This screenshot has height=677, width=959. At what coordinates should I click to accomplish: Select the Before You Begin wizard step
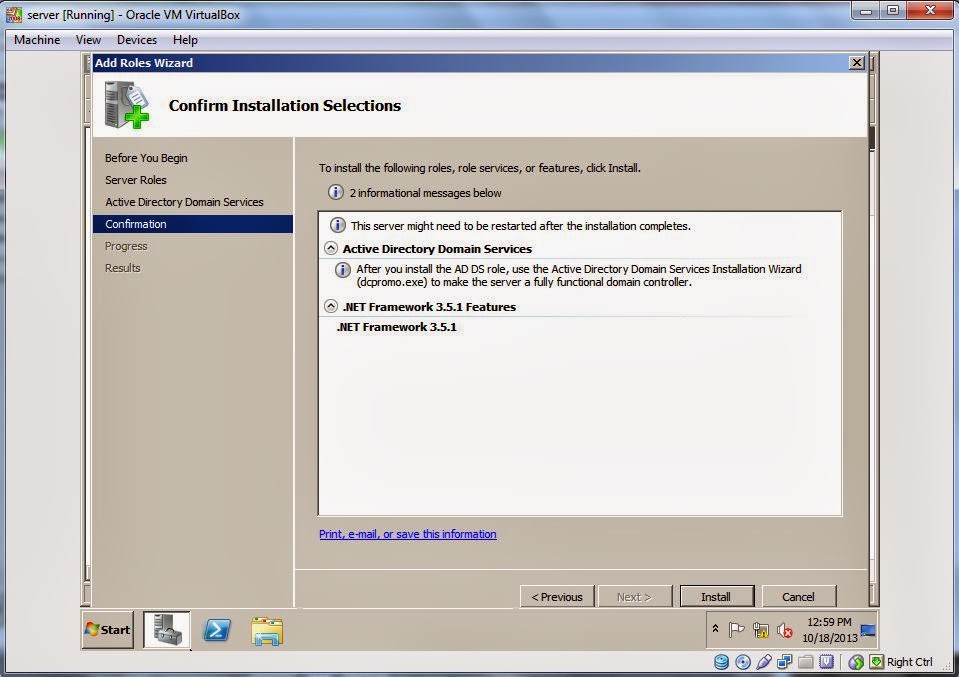[146, 158]
